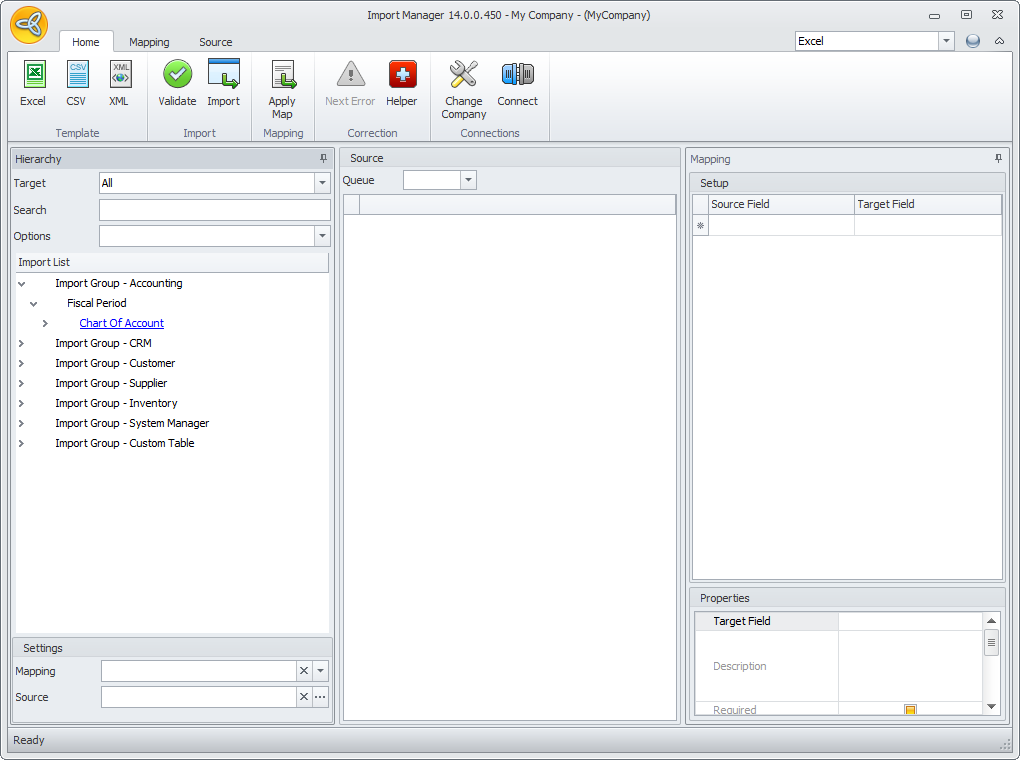The image size is (1020, 760).
Task: Switch to the Source ribbon tab
Action: click(x=215, y=42)
